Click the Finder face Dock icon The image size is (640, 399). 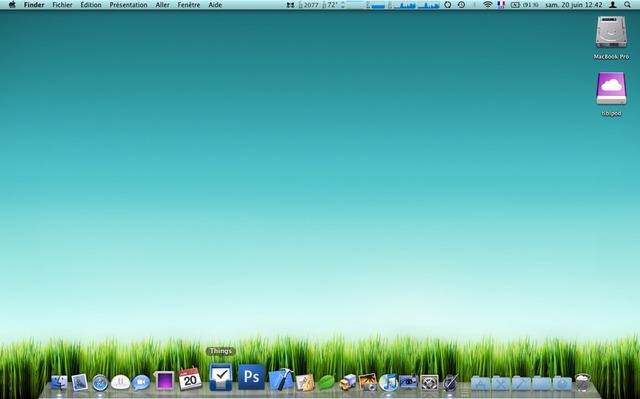pos(59,383)
